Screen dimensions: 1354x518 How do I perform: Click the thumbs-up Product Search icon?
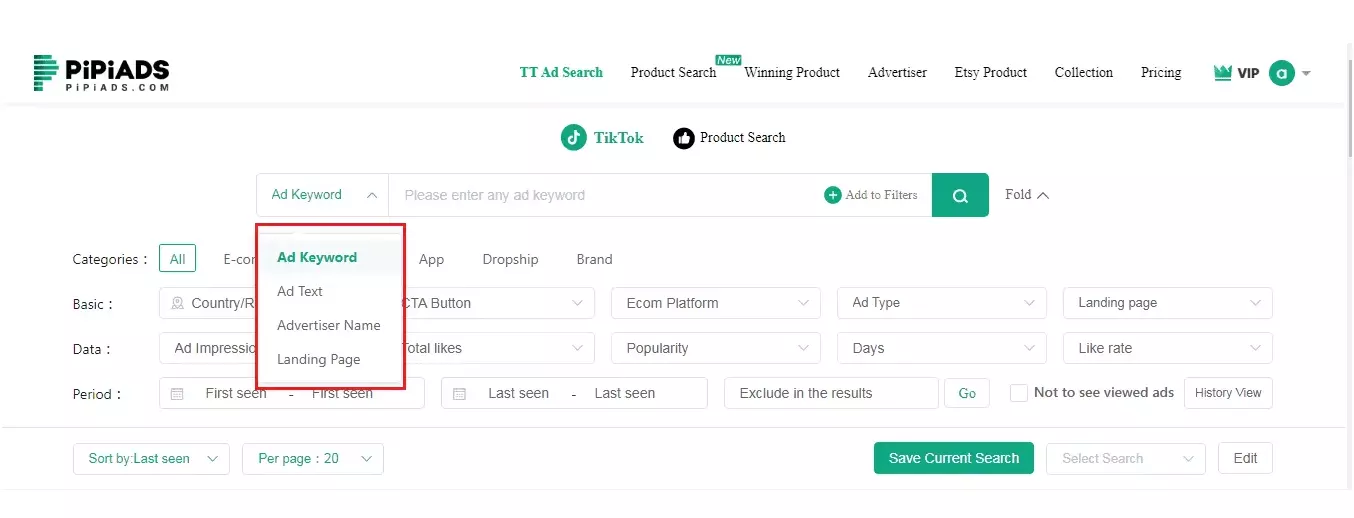684,138
